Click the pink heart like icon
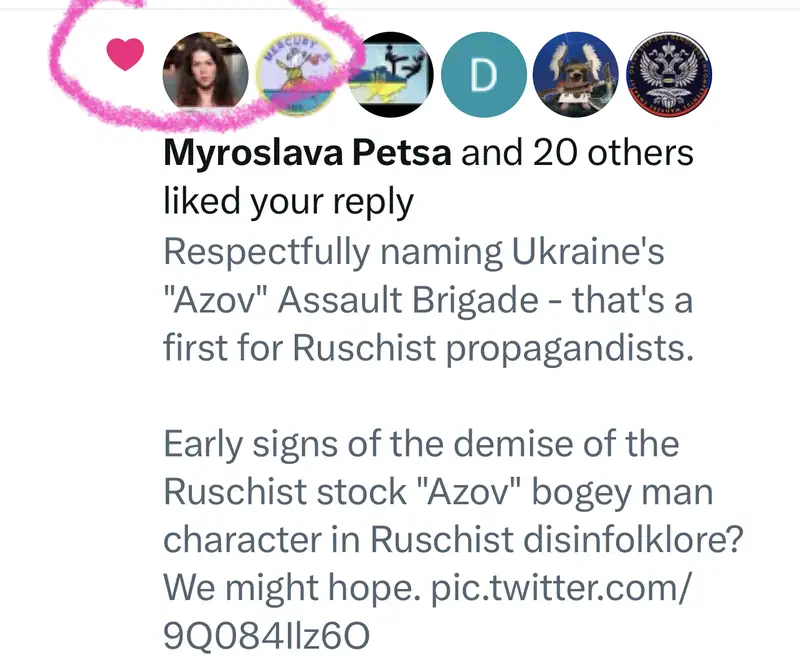 click(125, 58)
